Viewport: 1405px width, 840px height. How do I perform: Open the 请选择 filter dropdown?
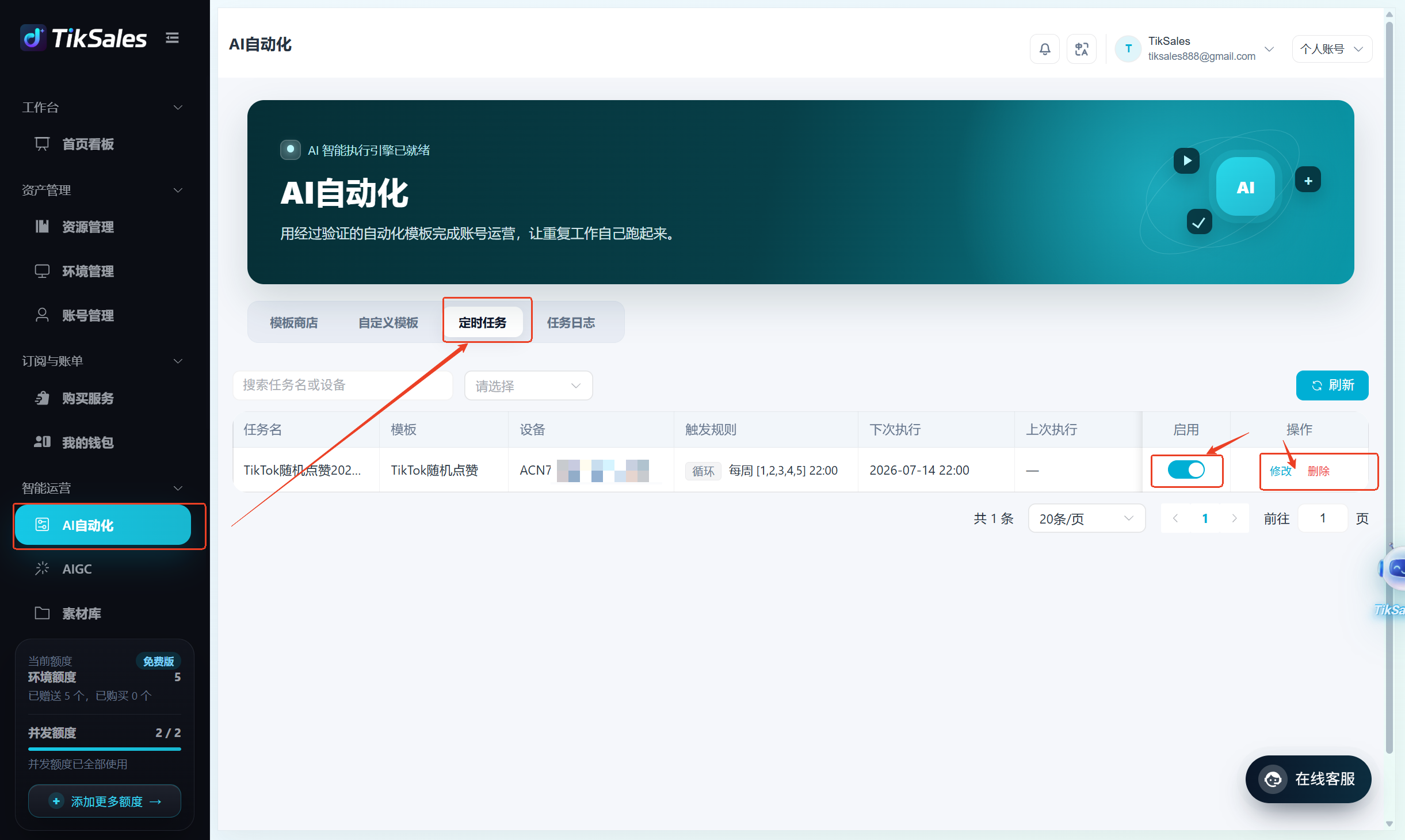click(528, 385)
